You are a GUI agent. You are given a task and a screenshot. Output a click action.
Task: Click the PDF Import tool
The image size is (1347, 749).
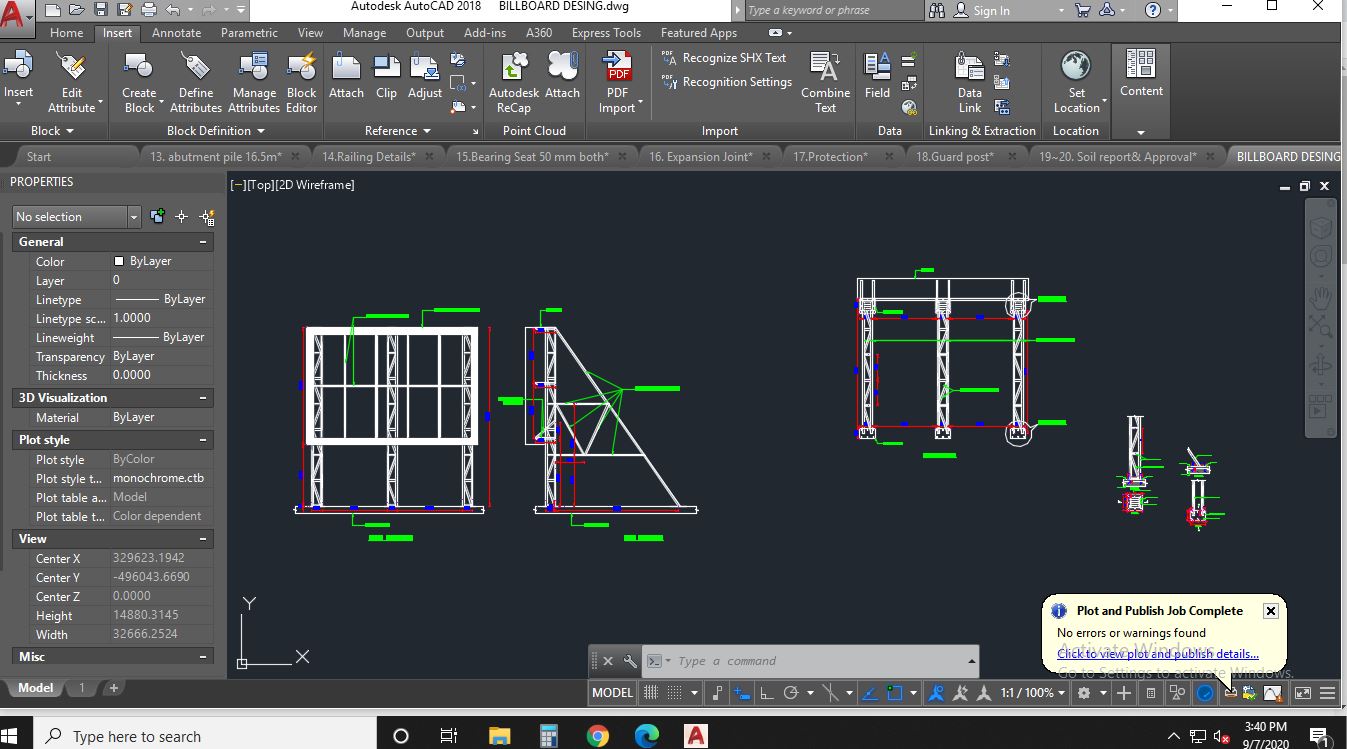[617, 80]
